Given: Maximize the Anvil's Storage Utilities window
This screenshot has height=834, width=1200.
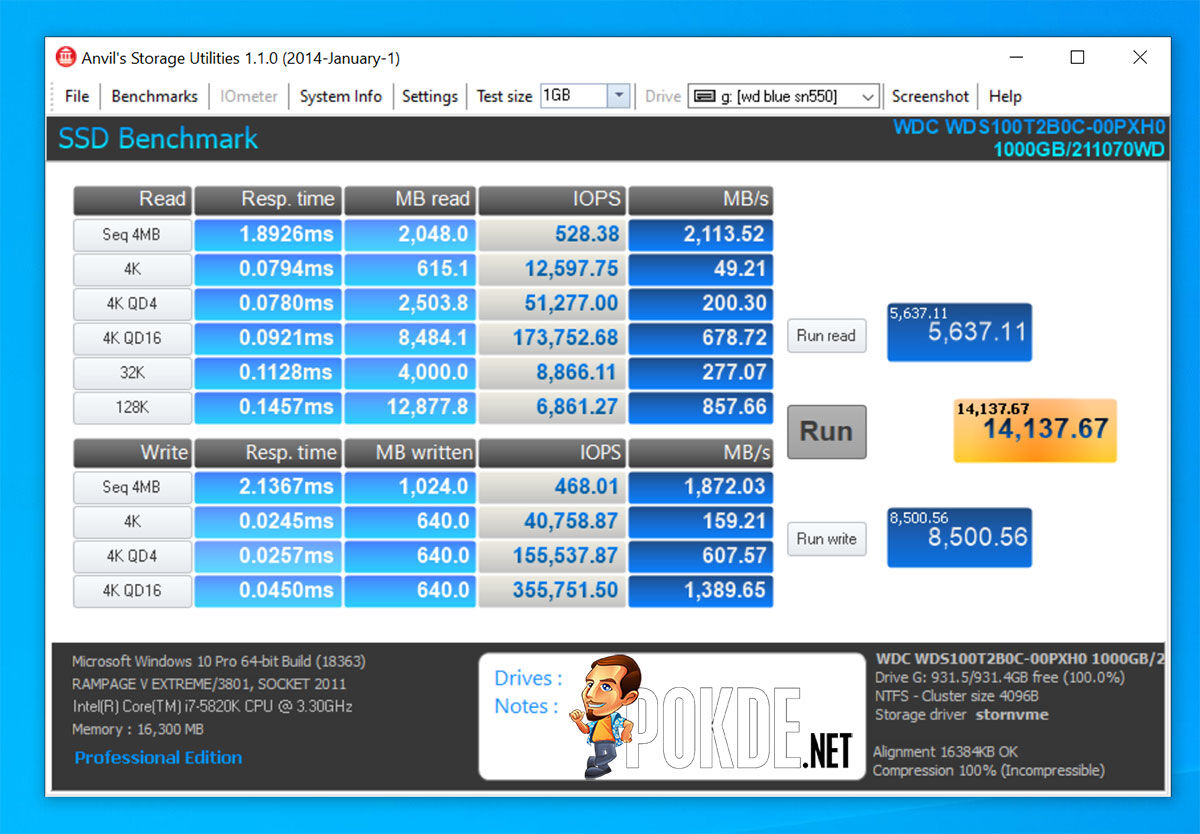Looking at the screenshot, I should coord(1077,57).
